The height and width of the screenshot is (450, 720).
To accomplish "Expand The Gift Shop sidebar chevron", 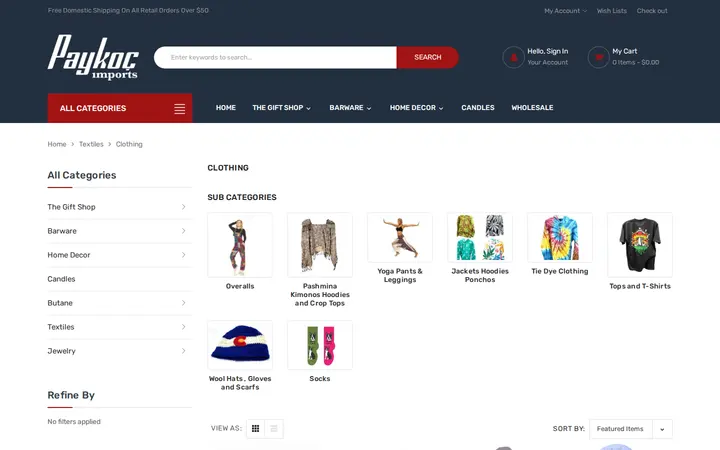I will tap(183, 207).
